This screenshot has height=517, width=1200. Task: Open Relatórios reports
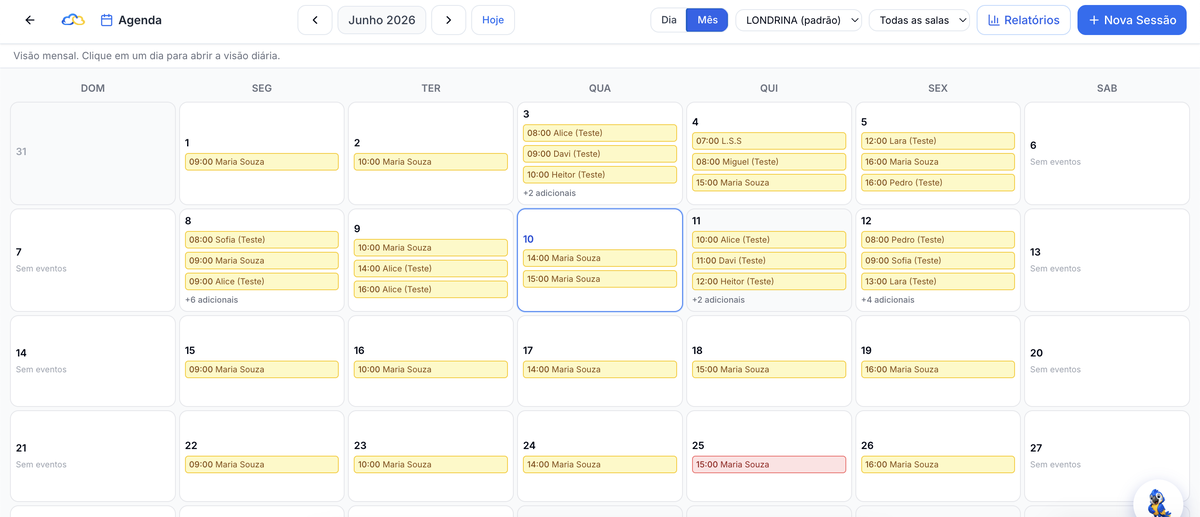coord(1023,20)
